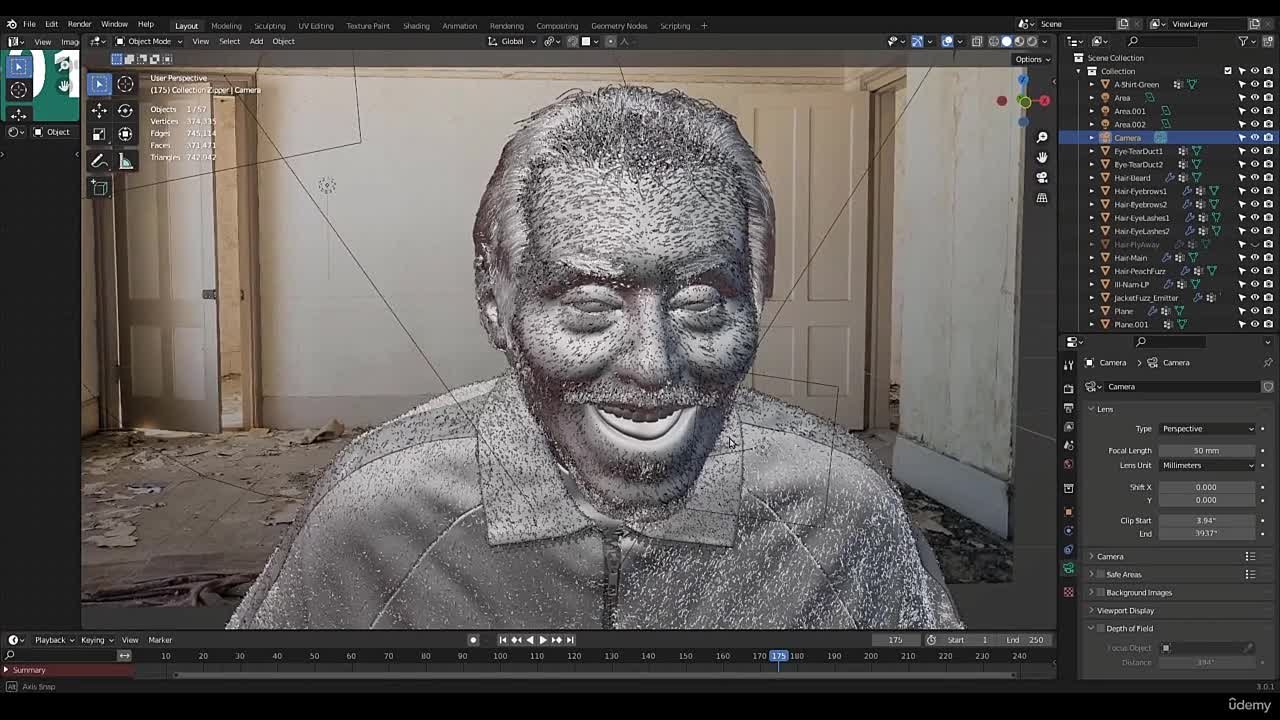This screenshot has width=1280, height=720.
Task: Enable the Depth of Field checkbox
Action: [x=1100, y=629]
